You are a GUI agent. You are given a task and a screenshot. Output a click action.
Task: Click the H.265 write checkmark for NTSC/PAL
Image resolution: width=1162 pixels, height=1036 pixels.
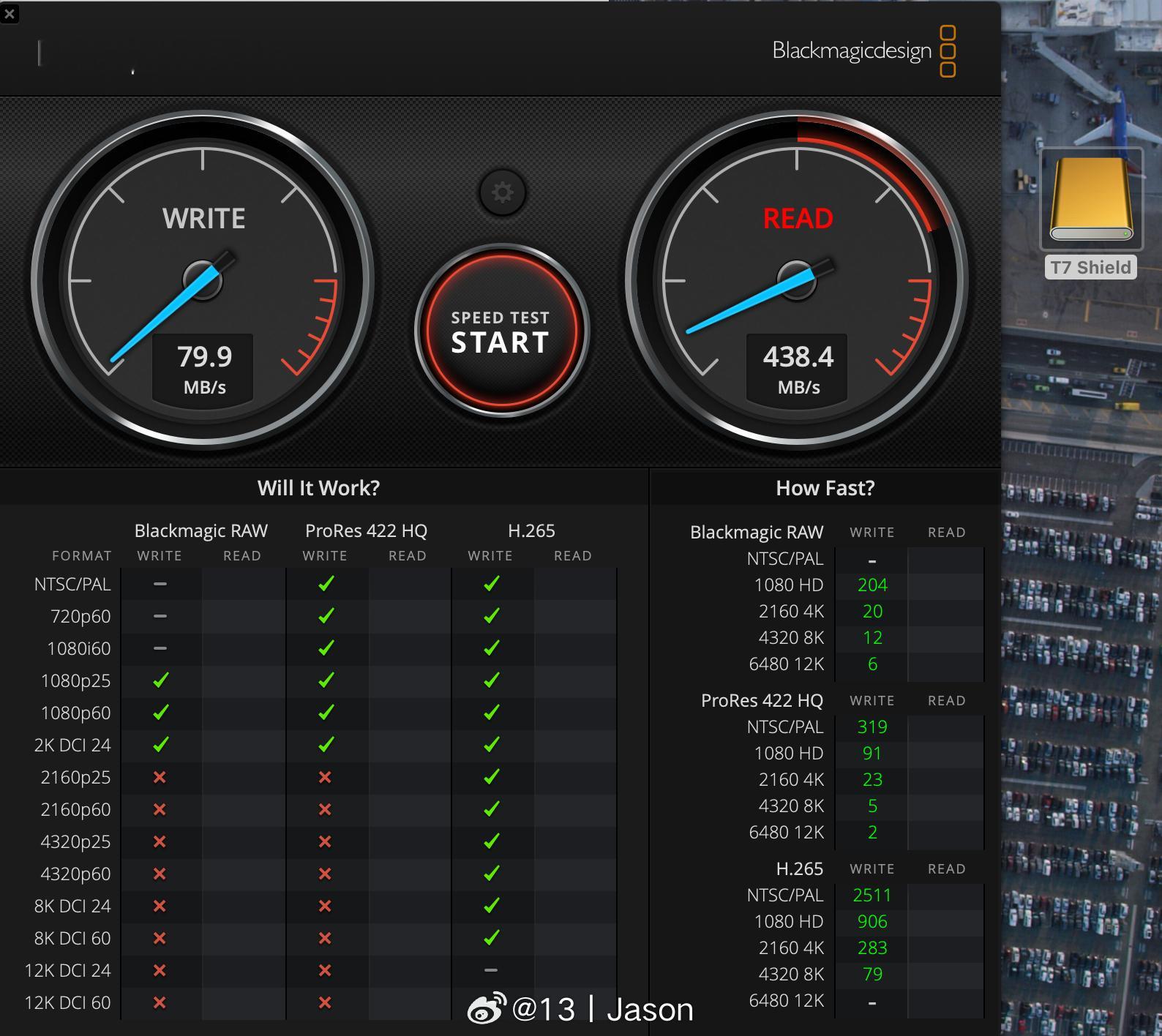[491, 583]
